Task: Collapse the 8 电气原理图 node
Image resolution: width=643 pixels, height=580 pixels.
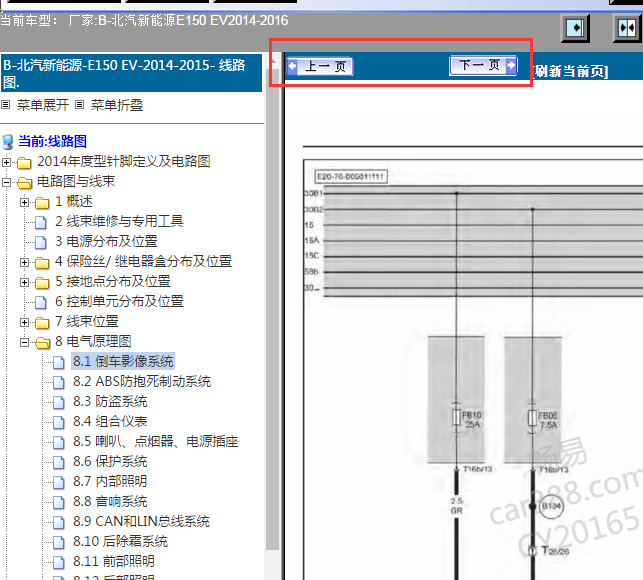Action: pyautogui.click(x=24, y=343)
